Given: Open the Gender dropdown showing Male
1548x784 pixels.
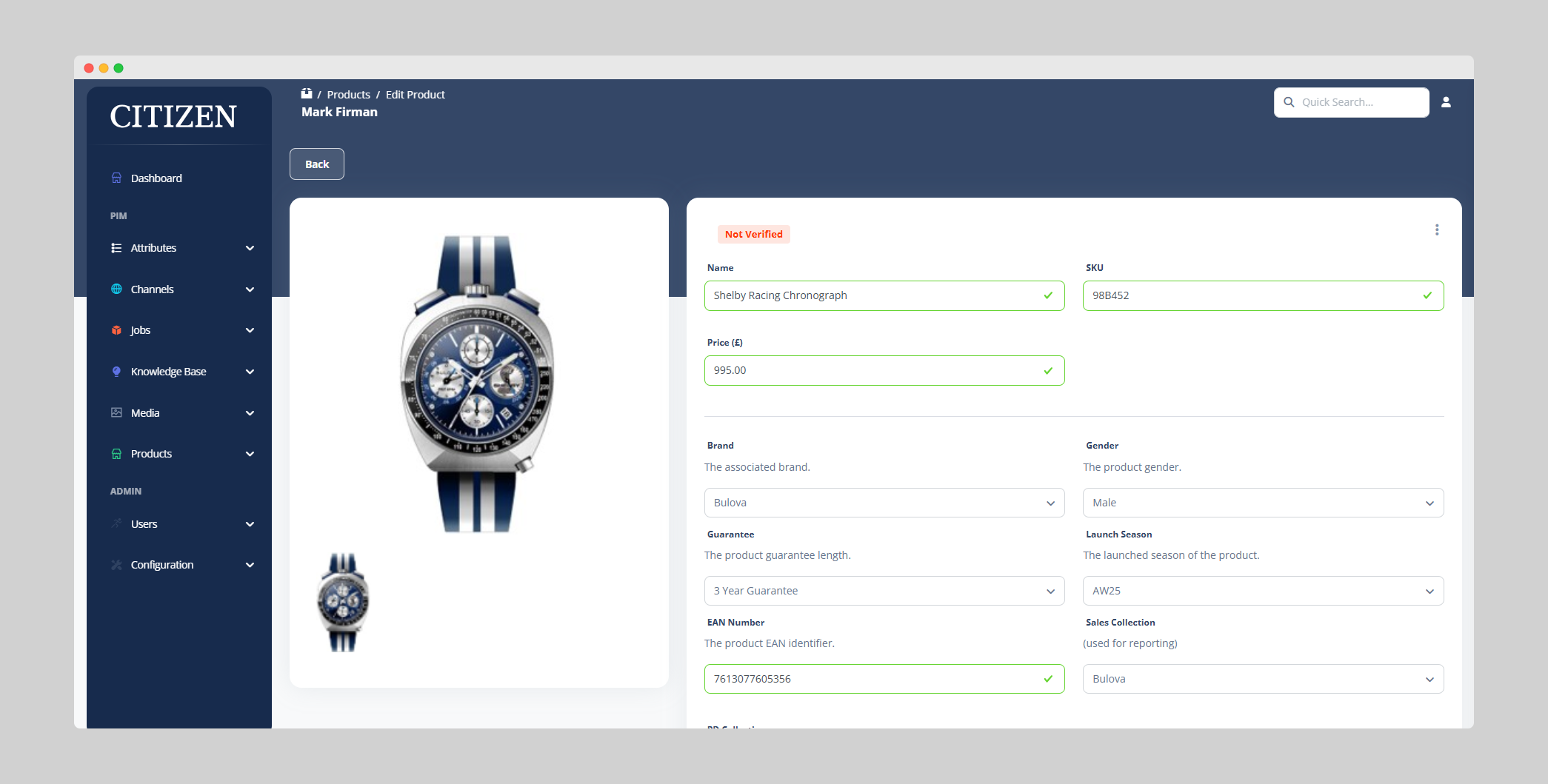Looking at the screenshot, I should tap(1264, 503).
